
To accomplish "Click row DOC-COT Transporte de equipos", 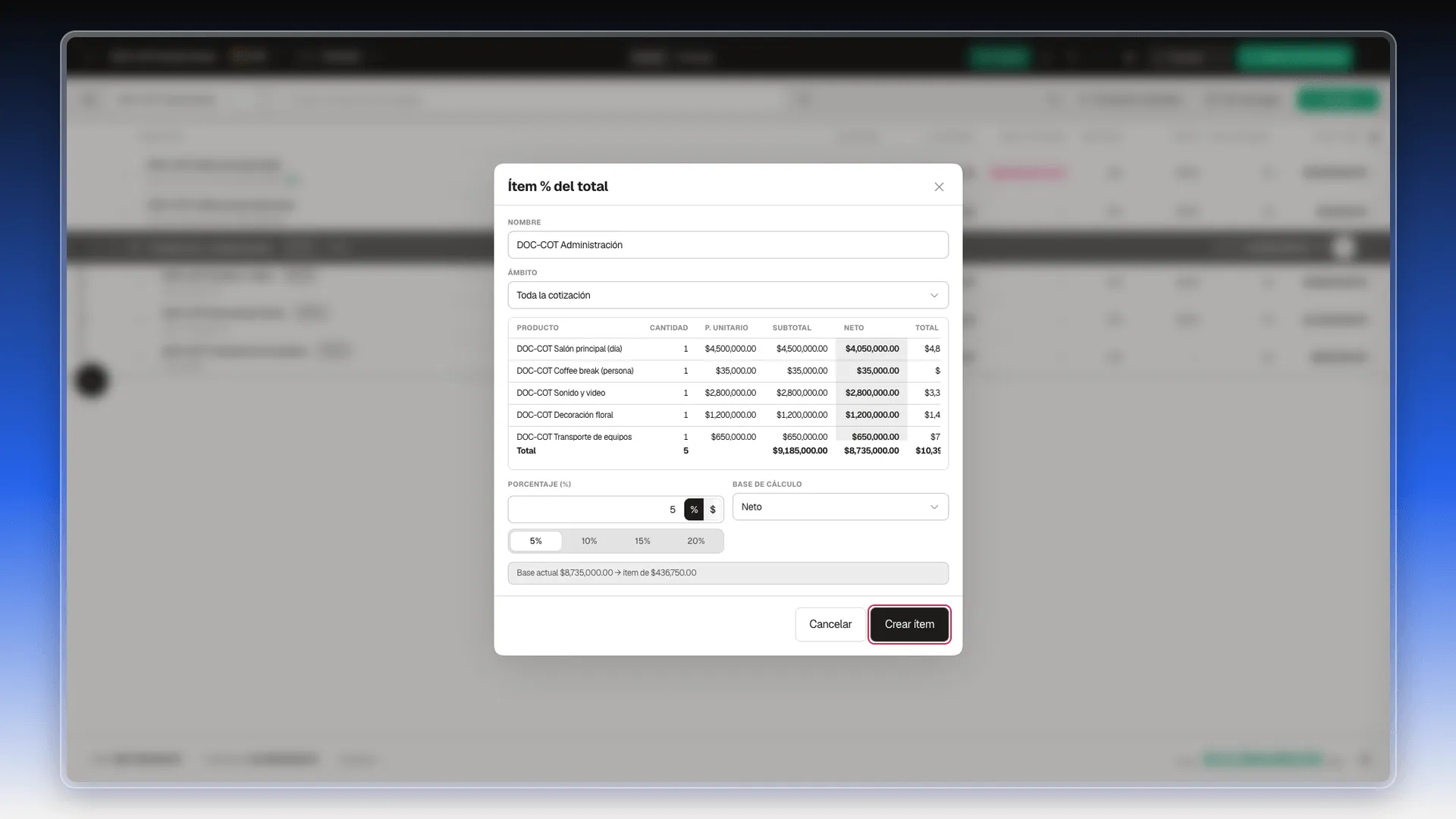I will click(x=728, y=435).
